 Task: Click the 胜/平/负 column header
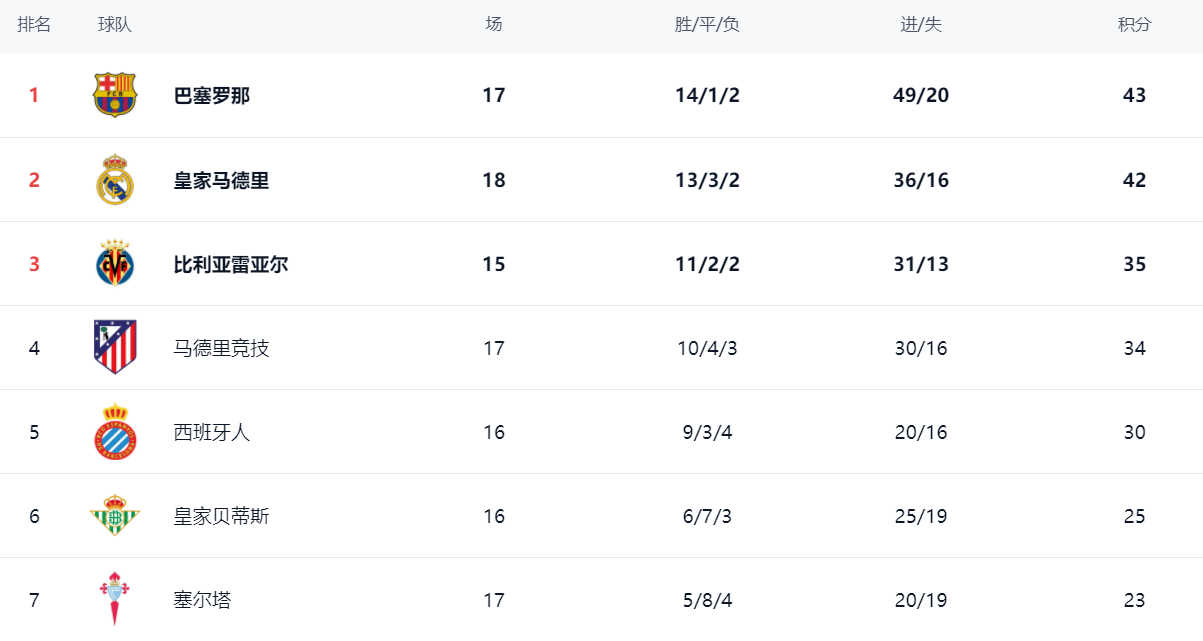coord(707,25)
